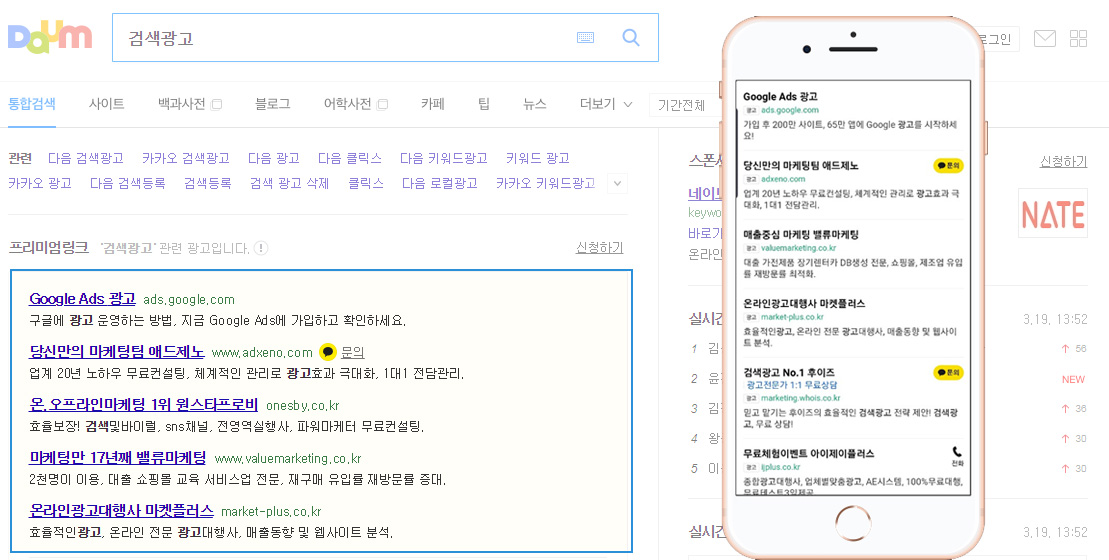Click the yellow KakaoTalk 문의 icon for 애드제노
1109x560 pixels.
327,351
